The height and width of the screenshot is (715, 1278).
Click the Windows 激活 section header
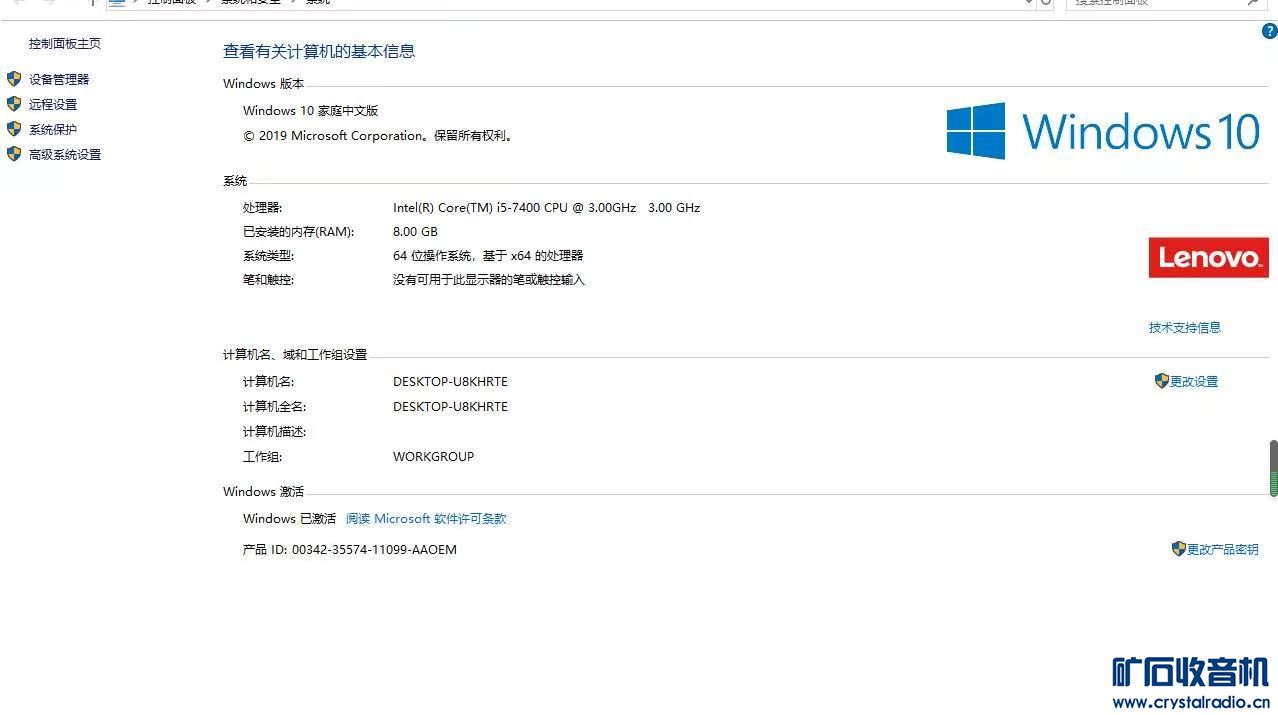(264, 492)
